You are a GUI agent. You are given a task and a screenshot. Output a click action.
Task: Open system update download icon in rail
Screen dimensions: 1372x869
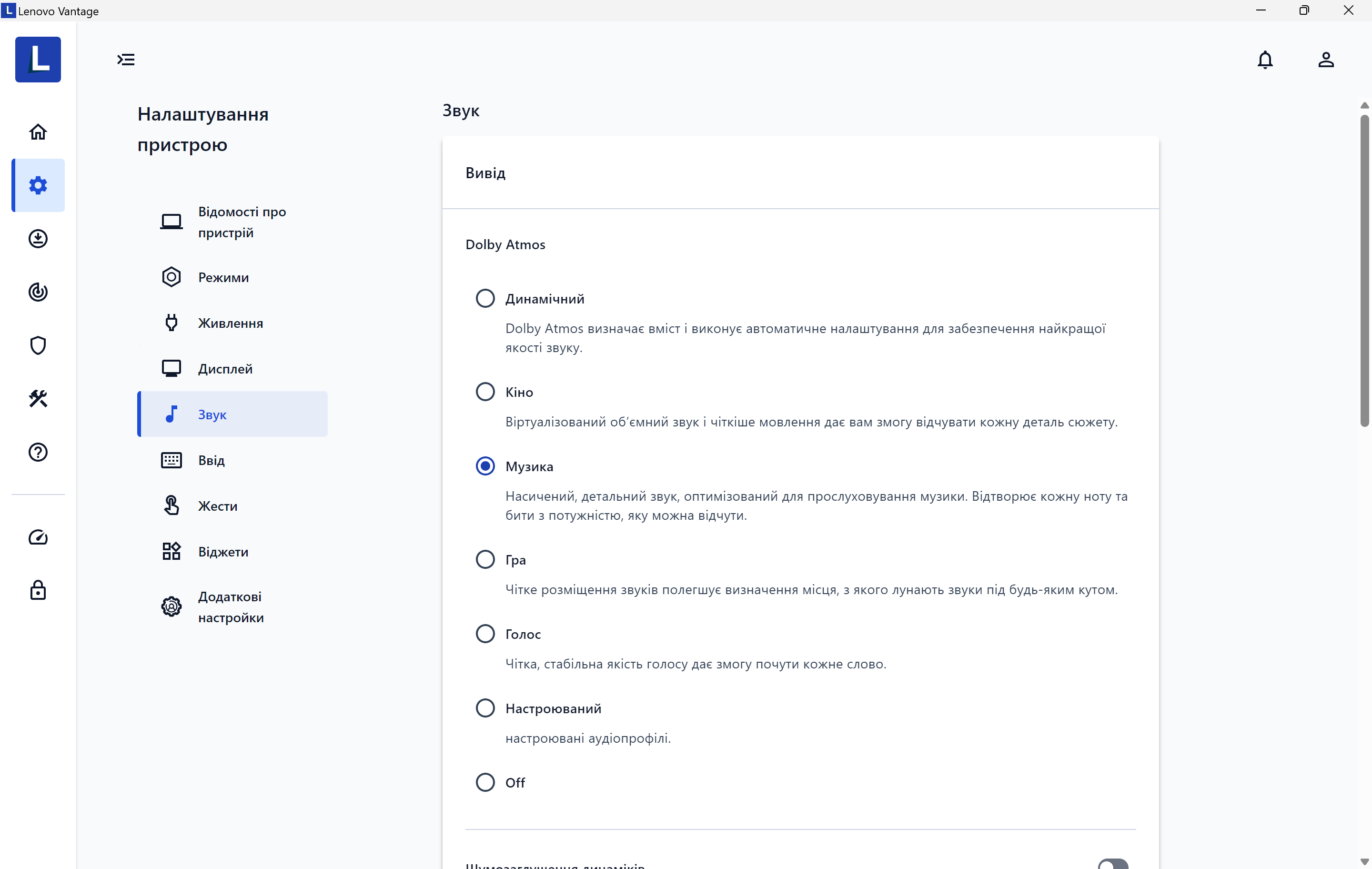pyautogui.click(x=38, y=239)
